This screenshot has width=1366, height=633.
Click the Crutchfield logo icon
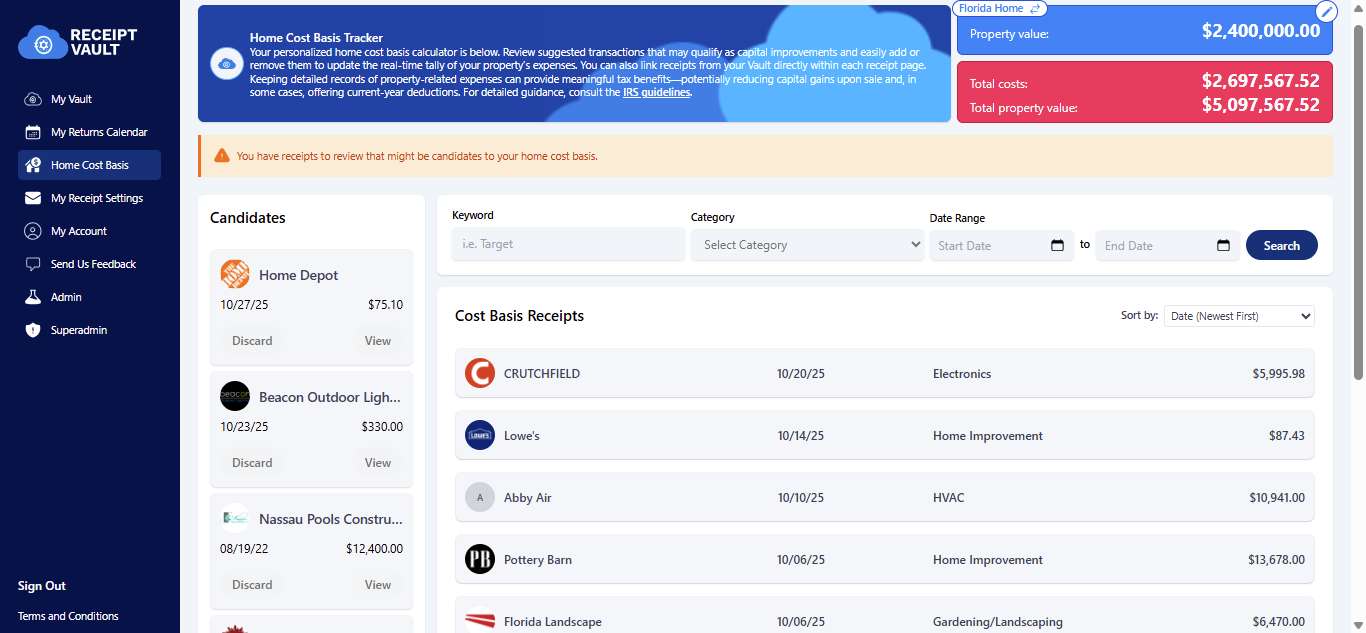[x=480, y=373]
